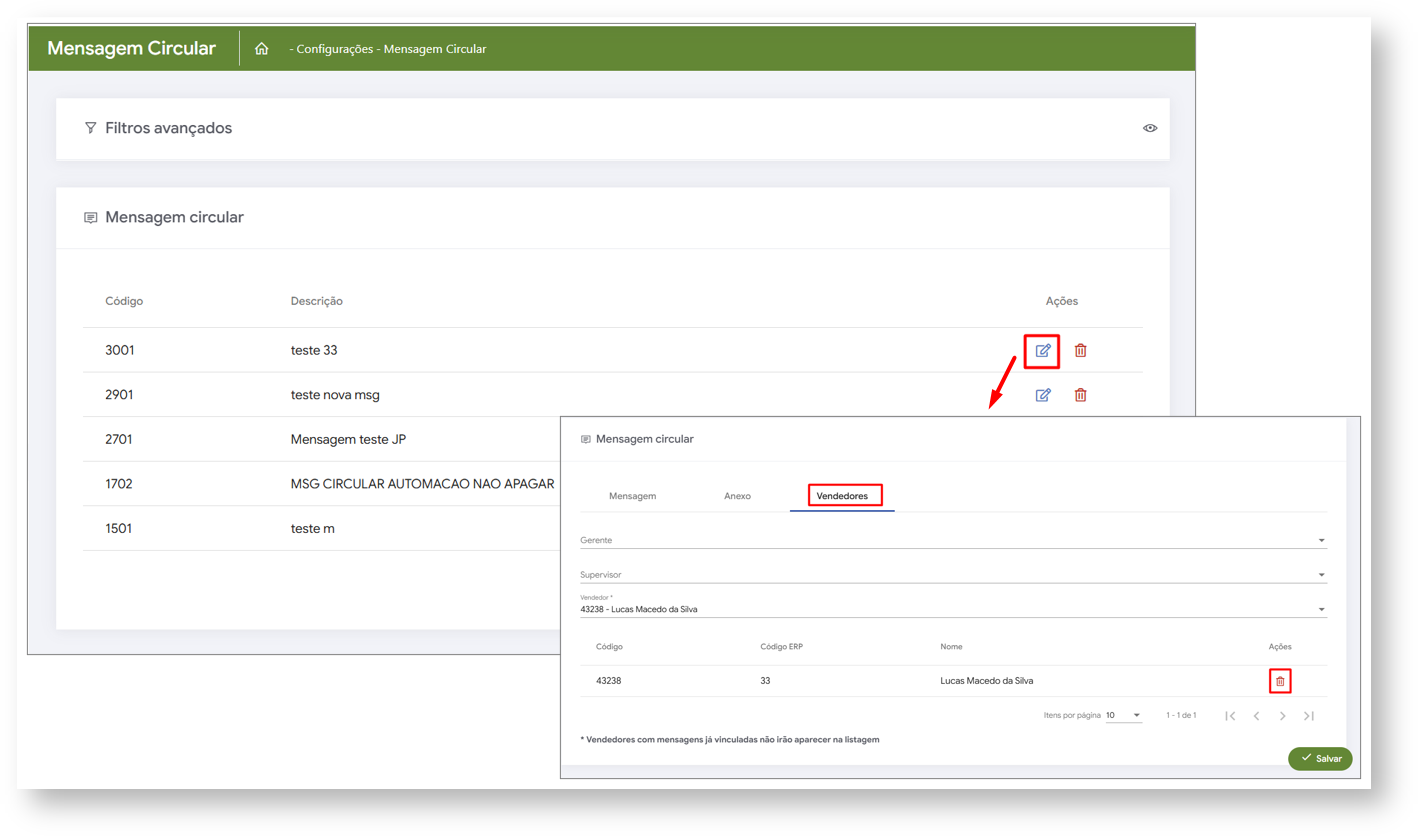Edit message 3001 with the pencil icon

tap(1043, 351)
